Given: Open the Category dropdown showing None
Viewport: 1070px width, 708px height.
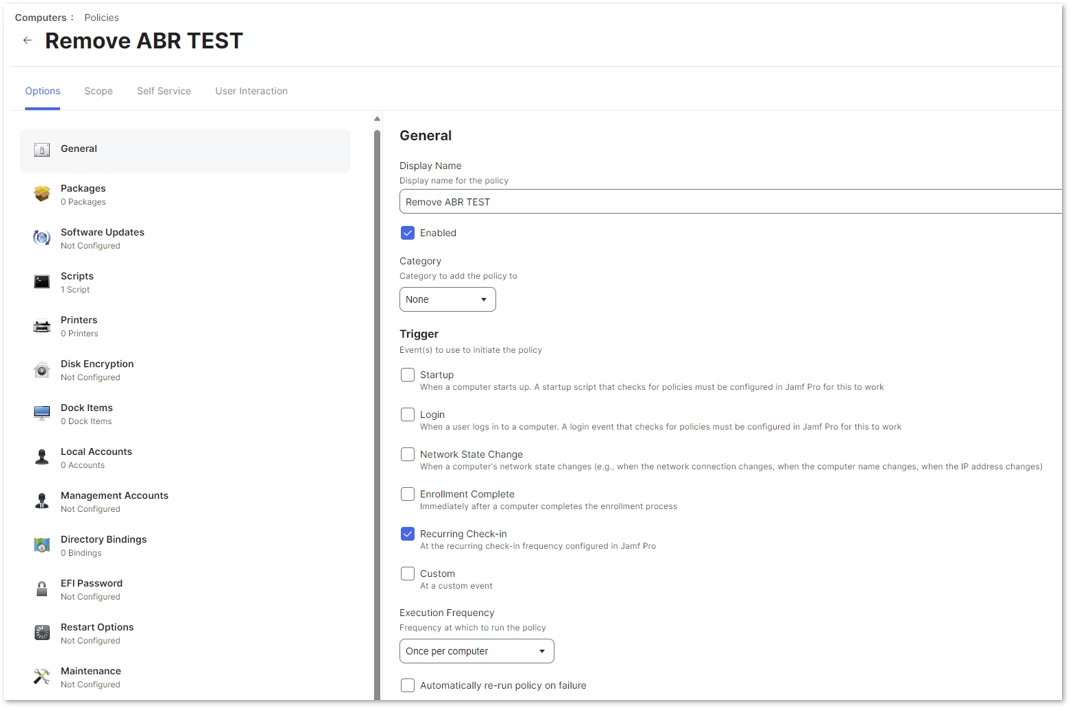Looking at the screenshot, I should coord(448,299).
